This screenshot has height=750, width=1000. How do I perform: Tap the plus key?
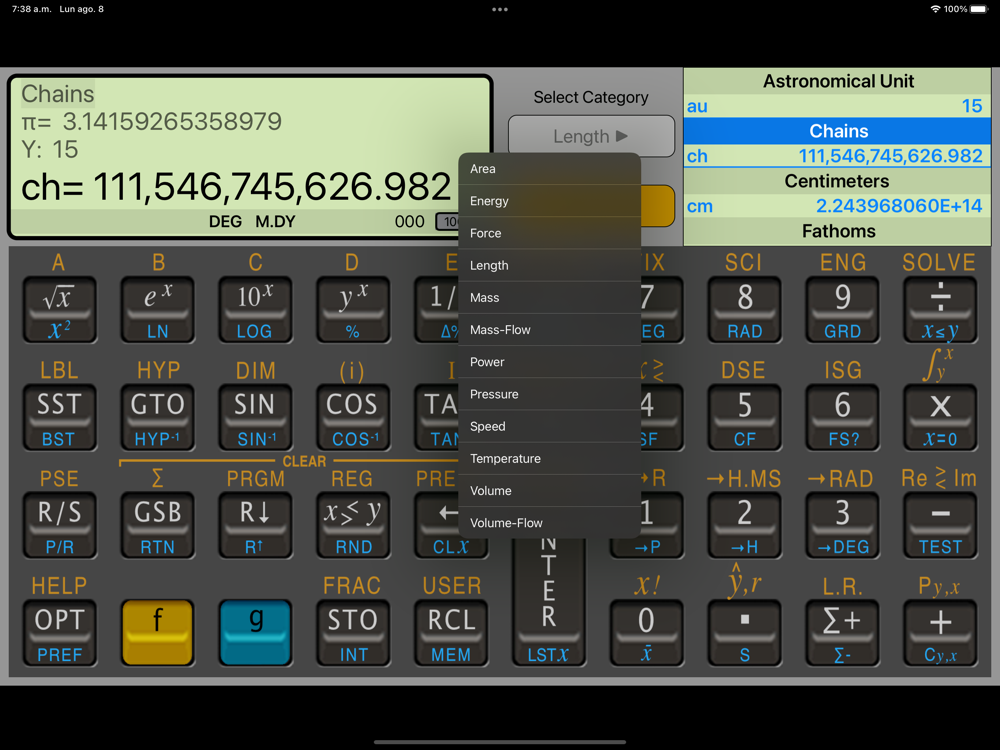click(940, 633)
